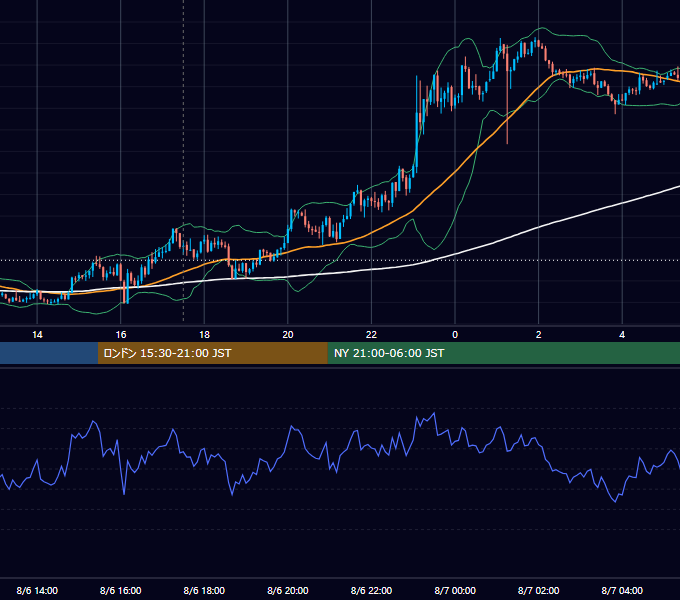Click the 0 hour axis label
The image size is (680, 600).
455,335
